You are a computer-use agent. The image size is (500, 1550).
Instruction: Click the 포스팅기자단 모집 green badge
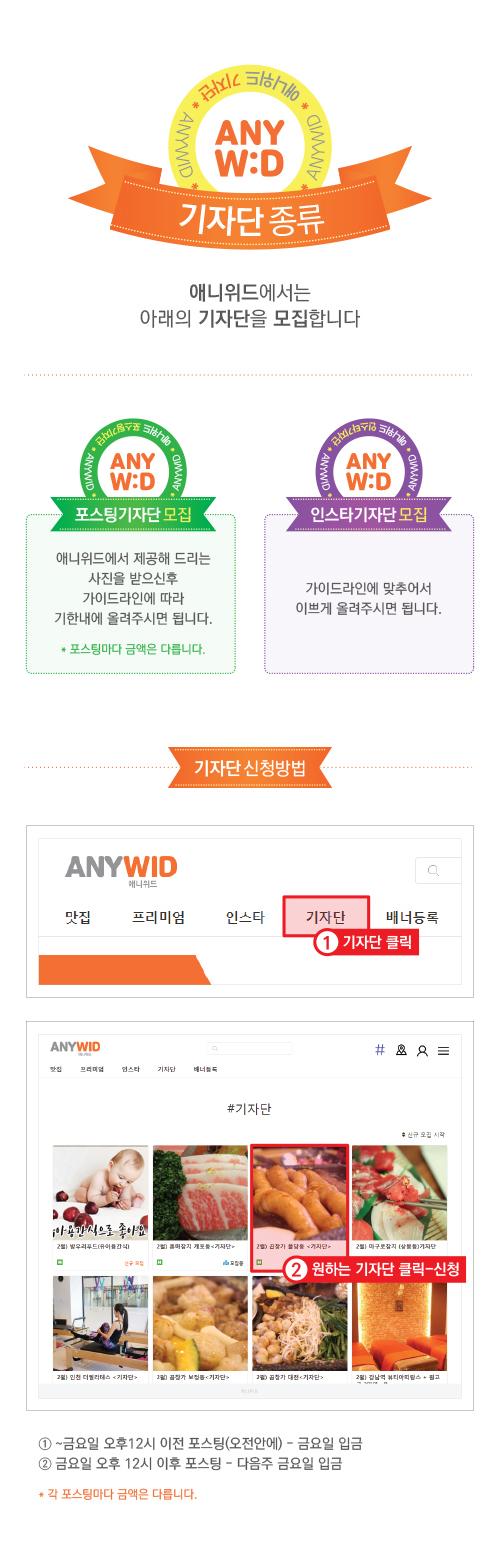[134, 515]
